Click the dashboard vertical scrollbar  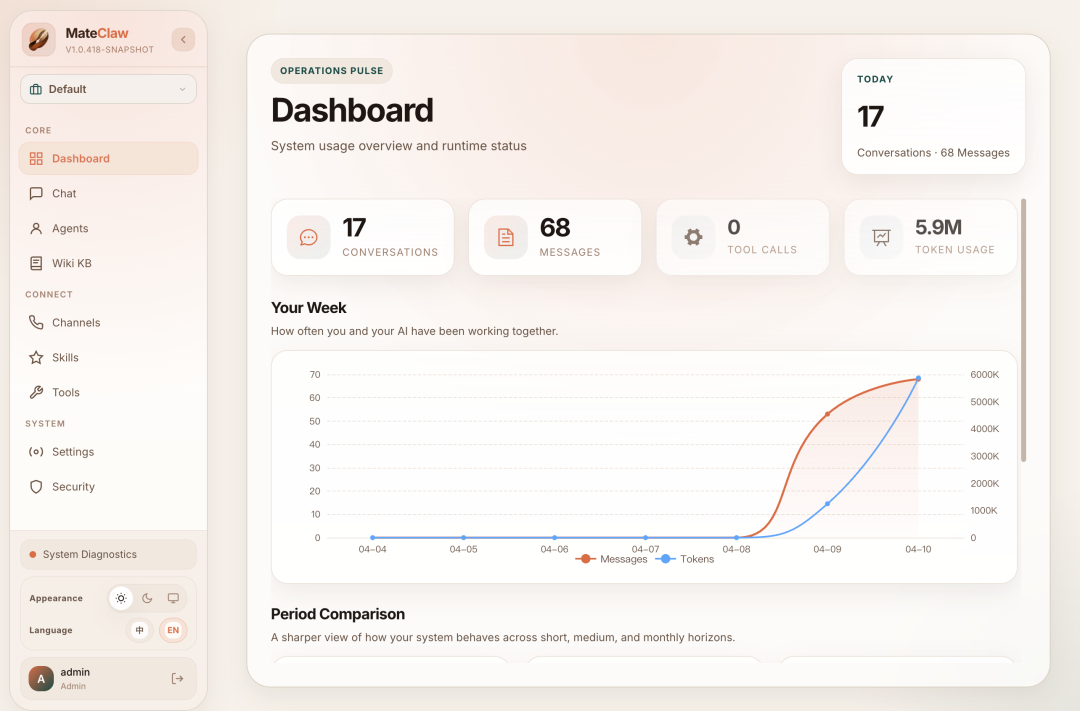[1023, 330]
